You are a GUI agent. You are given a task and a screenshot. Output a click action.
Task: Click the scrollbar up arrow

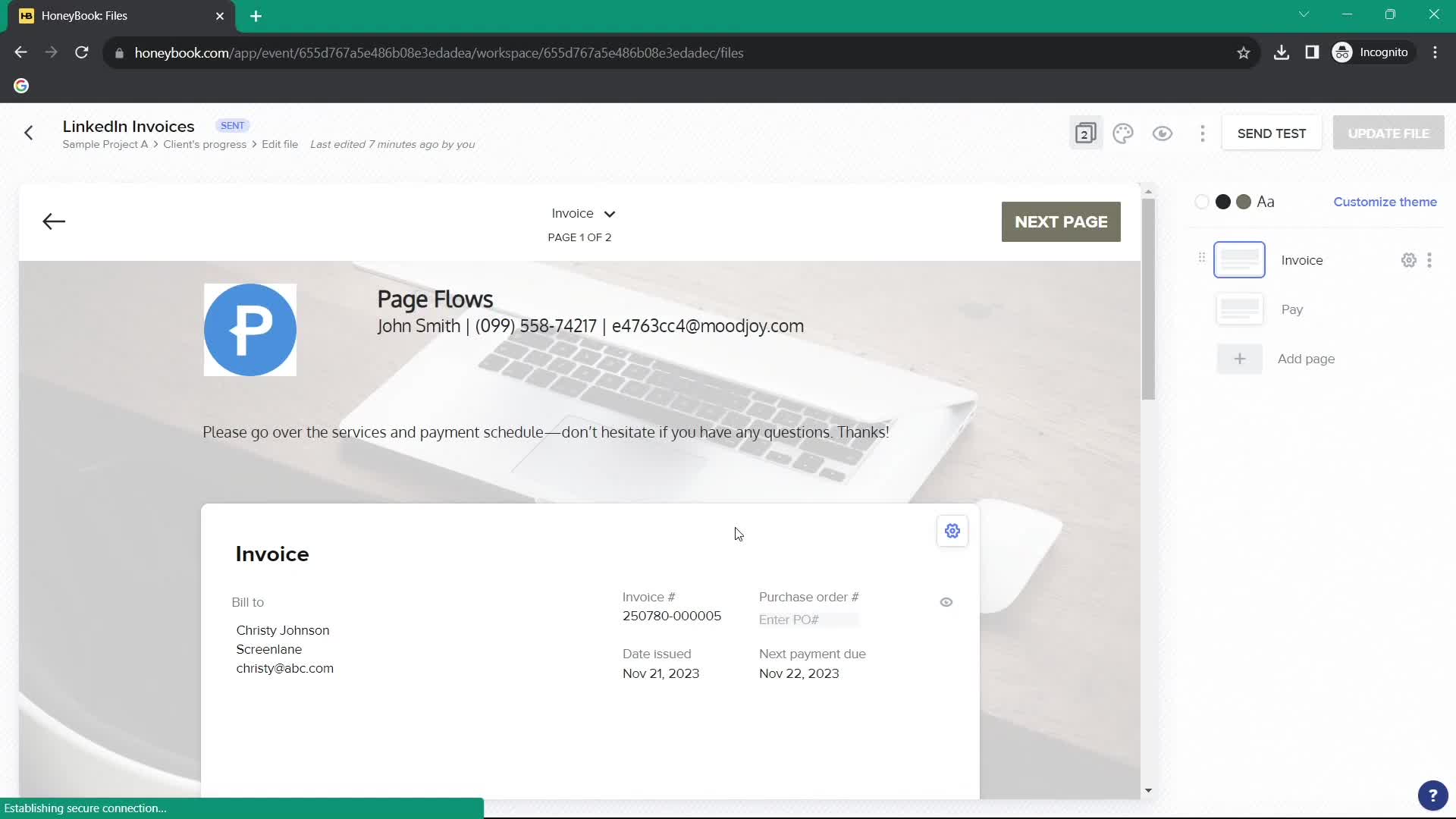click(x=1148, y=192)
